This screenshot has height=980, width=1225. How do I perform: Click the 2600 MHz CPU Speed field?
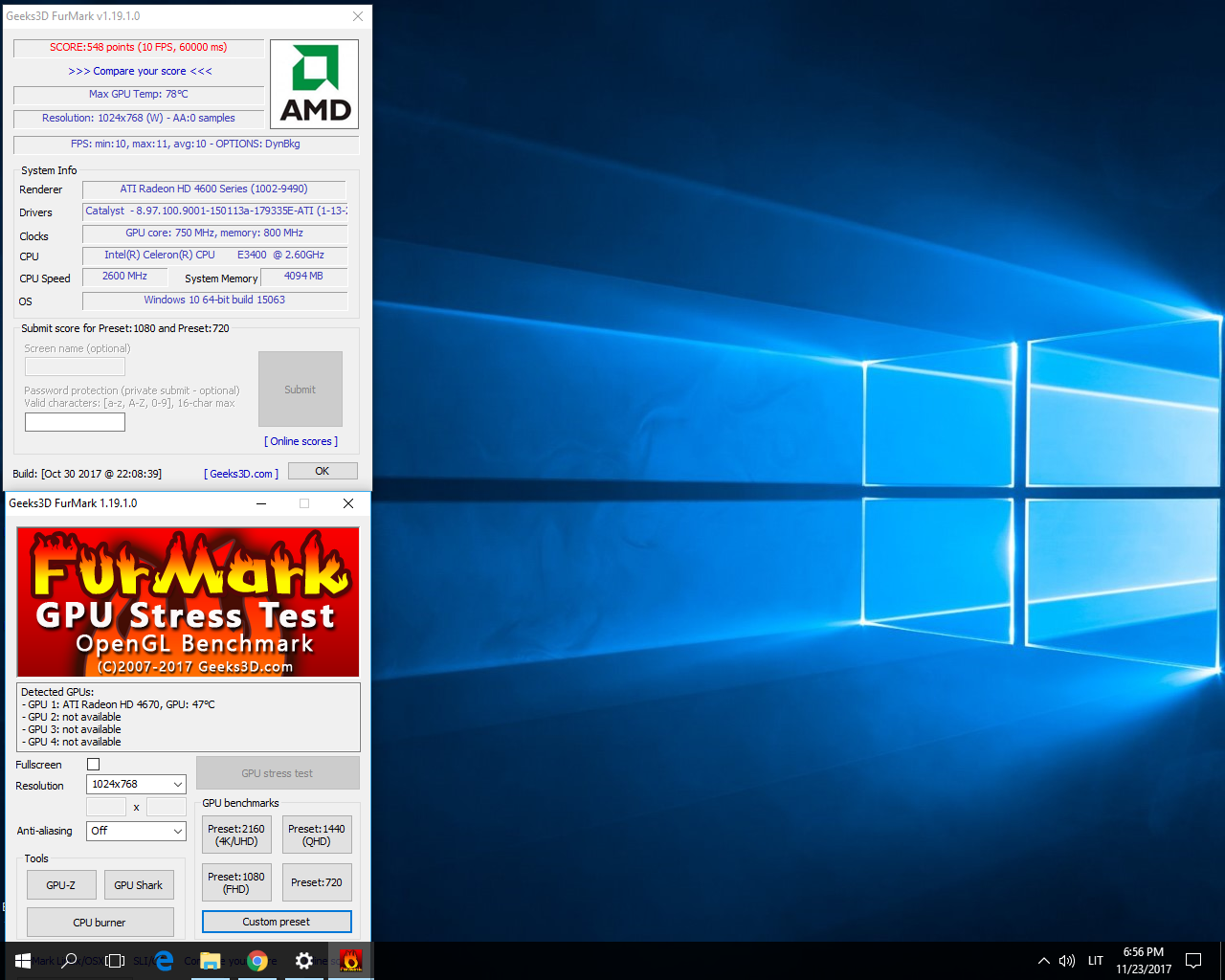[125, 277]
